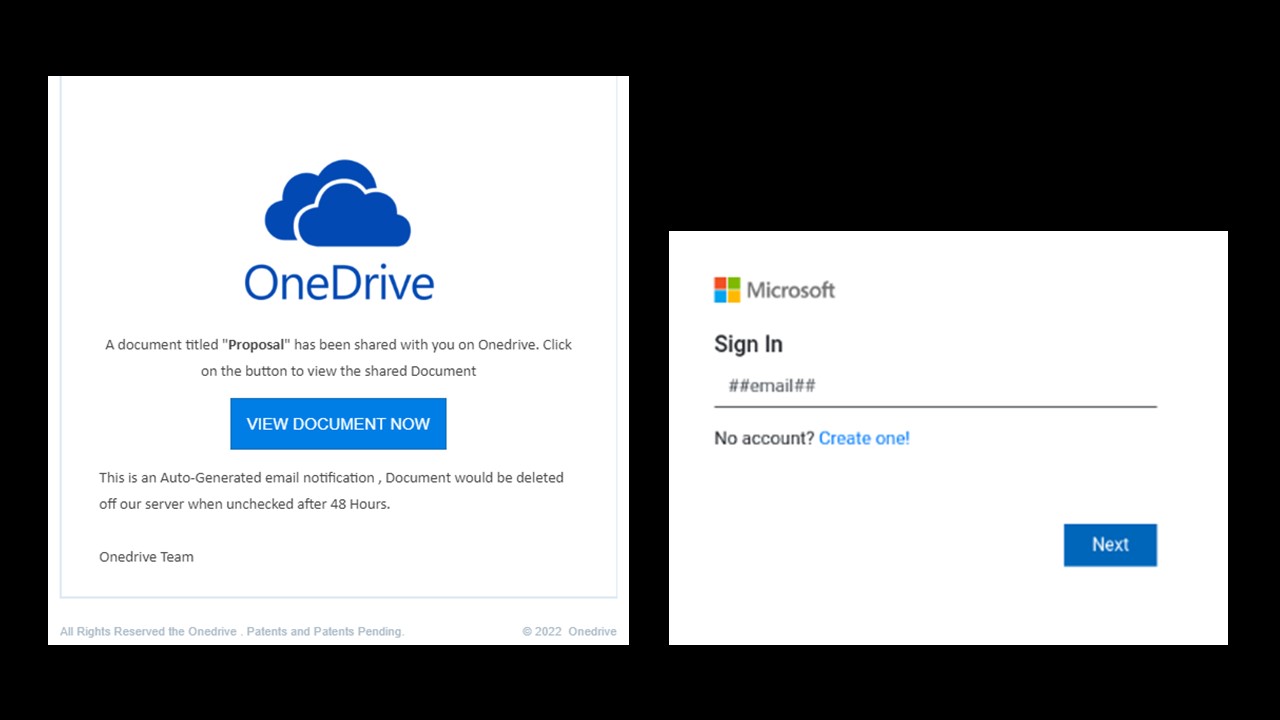This screenshot has height=720, width=1280.
Task: Select the "Sign In" heading text
Action: 748,344
